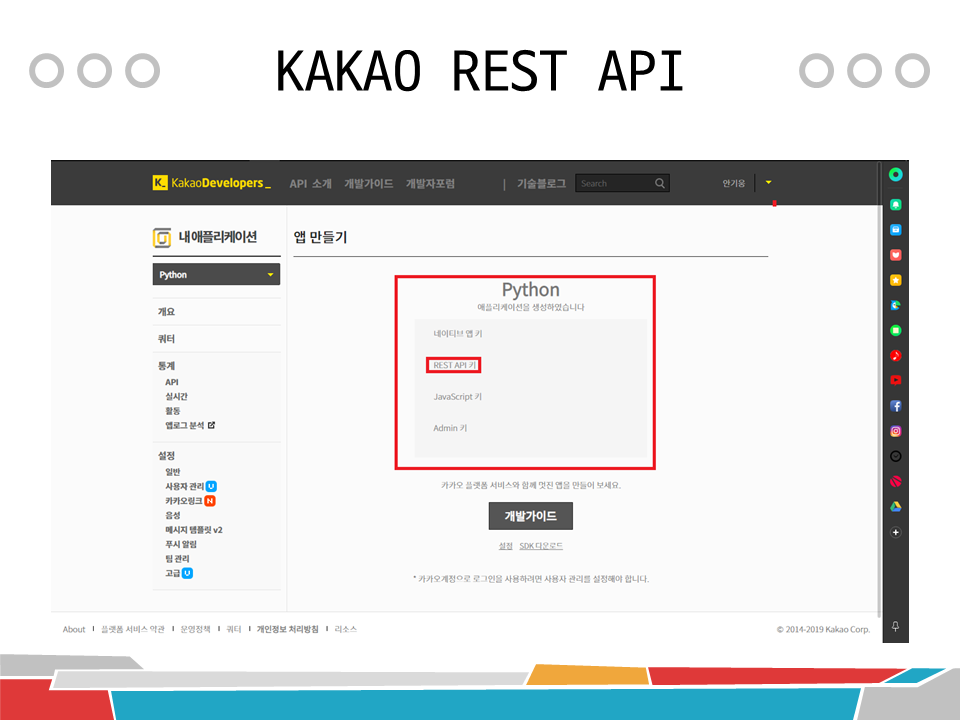960x720 pixels.
Task: Open the 기술블로그 menu
Action: [x=542, y=184]
